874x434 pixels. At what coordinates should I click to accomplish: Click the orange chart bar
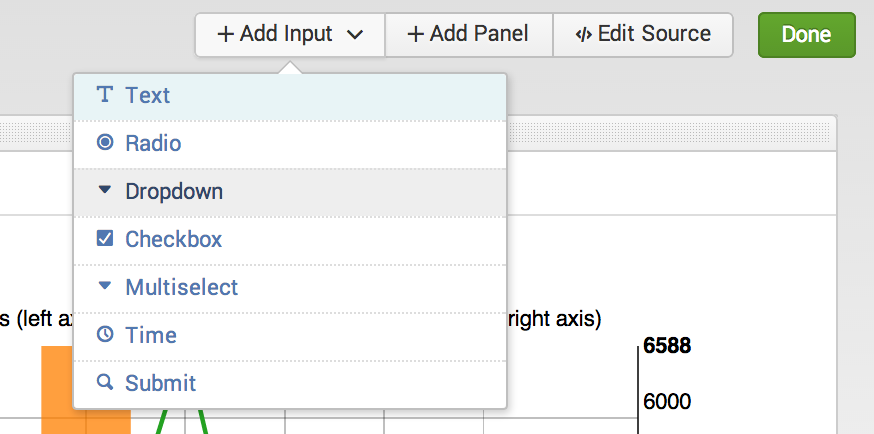point(56,390)
